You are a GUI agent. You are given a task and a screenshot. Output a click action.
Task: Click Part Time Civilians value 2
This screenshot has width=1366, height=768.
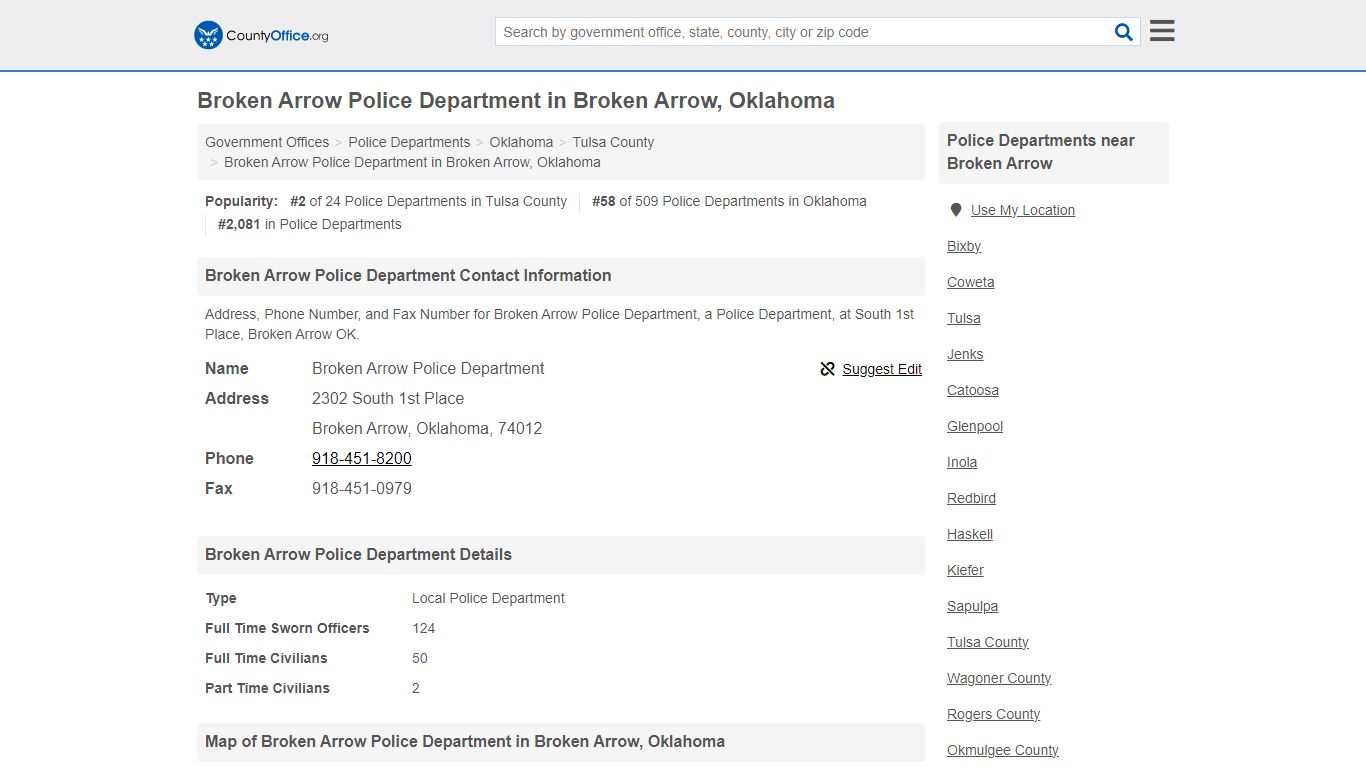click(416, 688)
